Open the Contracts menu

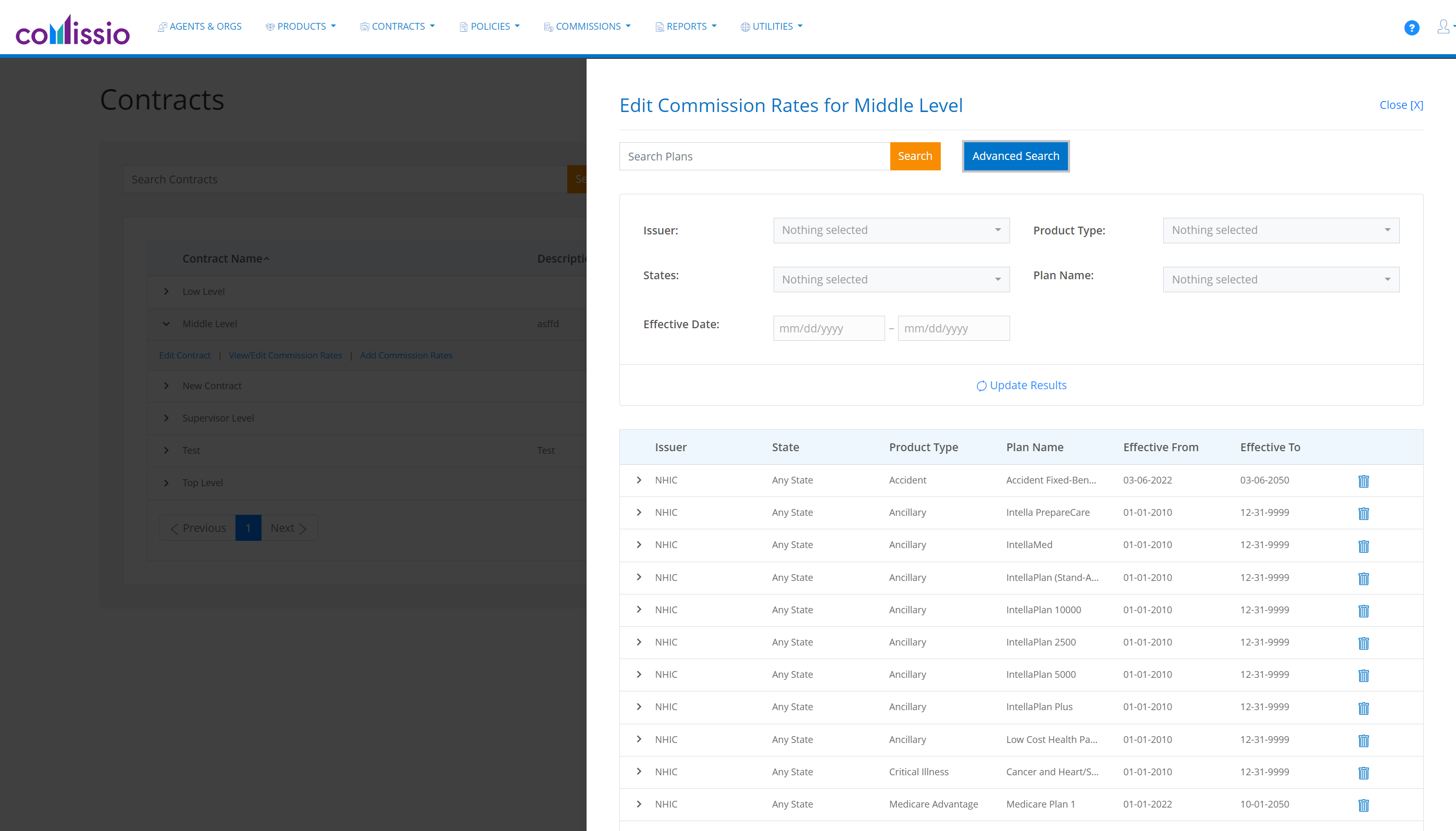click(397, 26)
